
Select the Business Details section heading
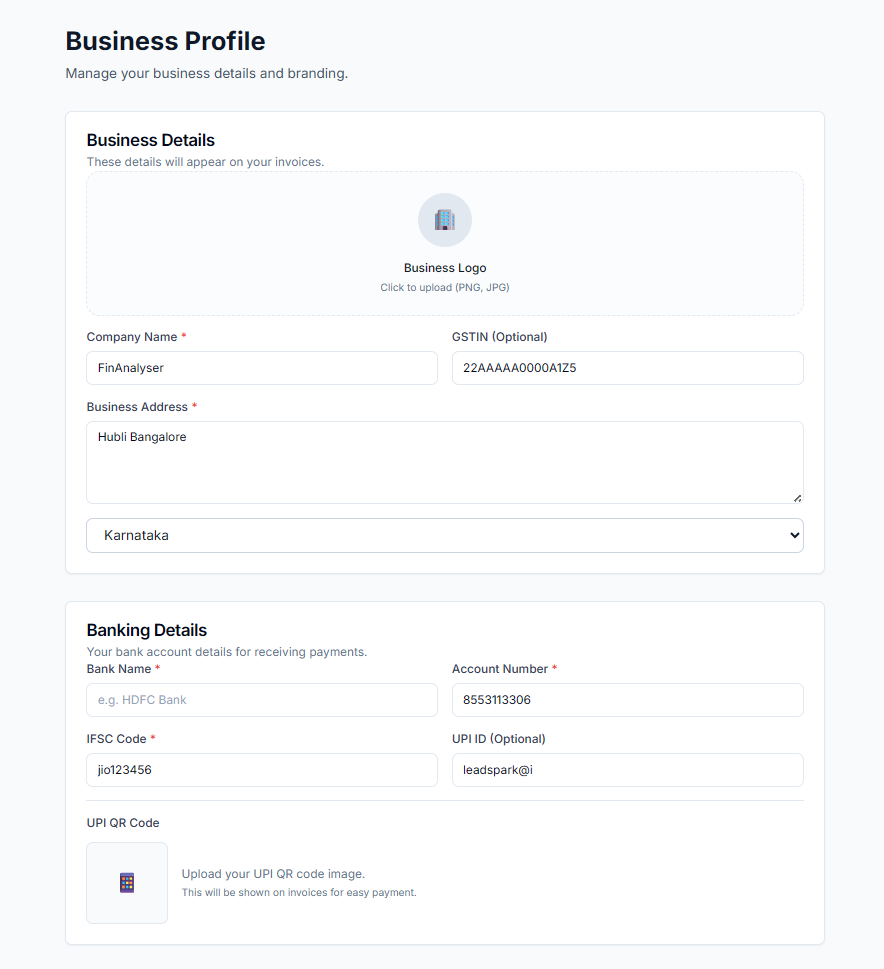(150, 140)
